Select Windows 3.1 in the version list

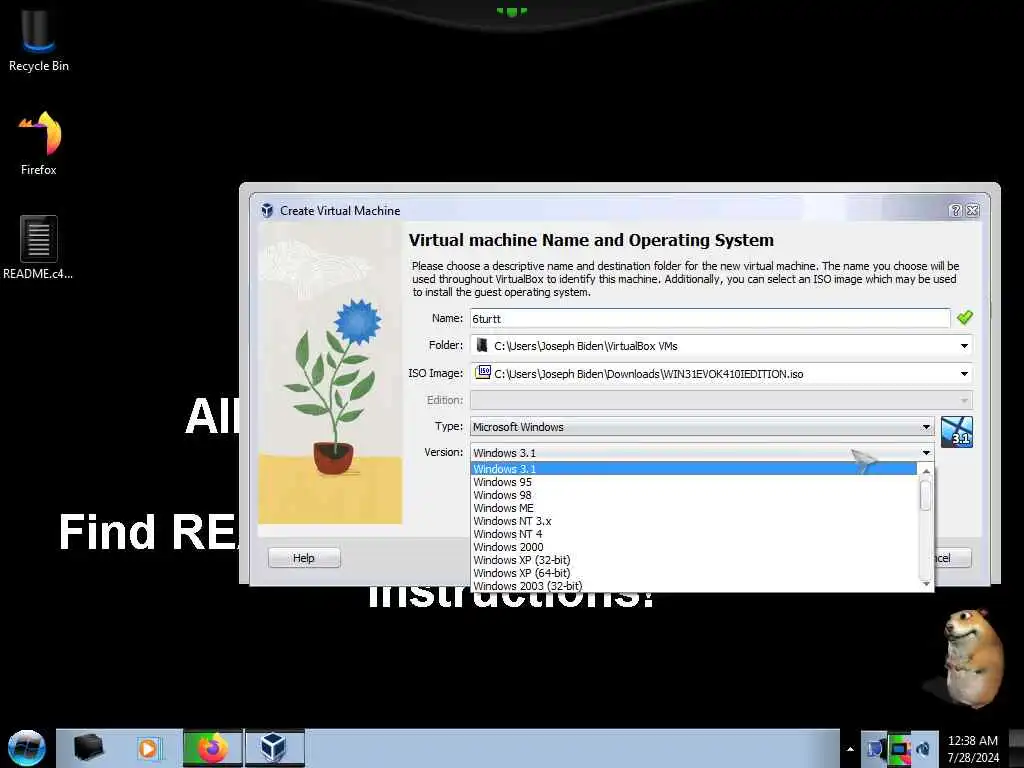694,469
